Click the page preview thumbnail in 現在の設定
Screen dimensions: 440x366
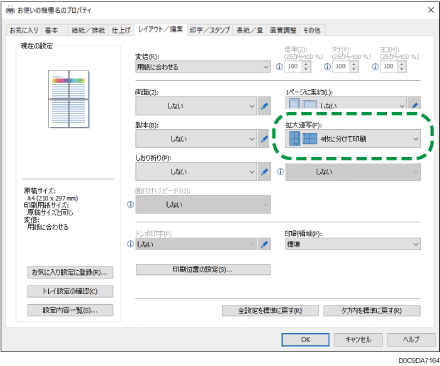click(x=69, y=99)
